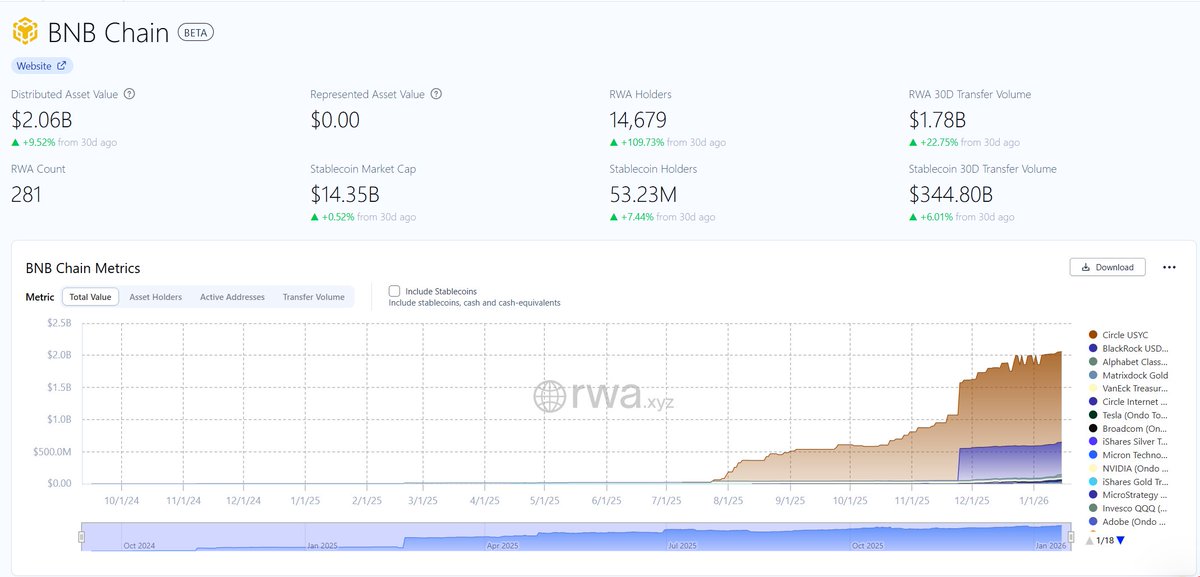This screenshot has height=577, width=1200.
Task: Toggle iShares Silver legend entry
Action: click(1127, 441)
